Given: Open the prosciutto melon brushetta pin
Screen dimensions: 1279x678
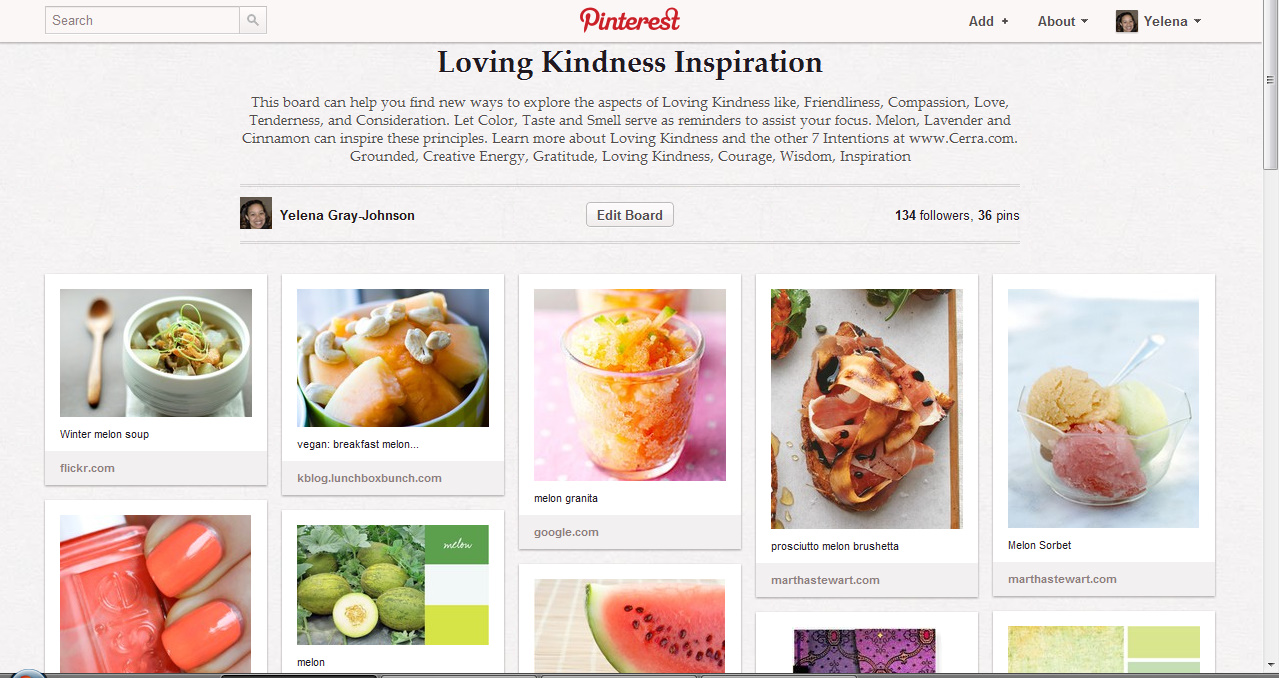Looking at the screenshot, I should [x=867, y=409].
